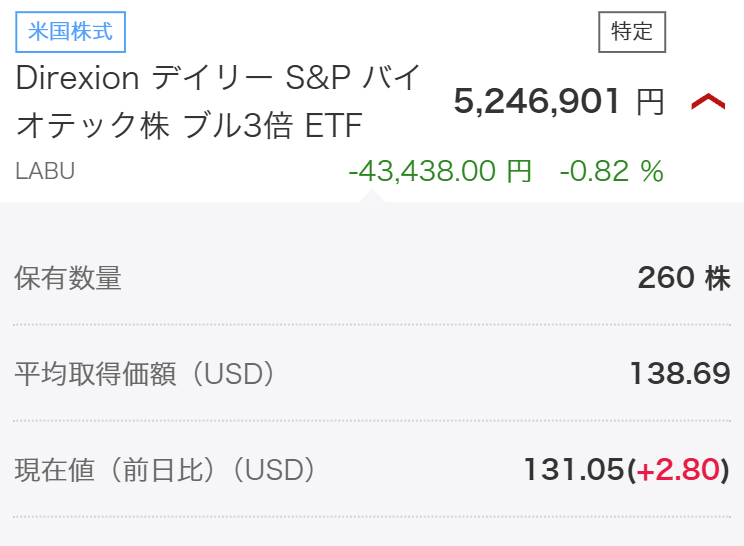This screenshot has width=744, height=546.
Task: Select the 260 株 holding quantity value
Action: (683, 278)
